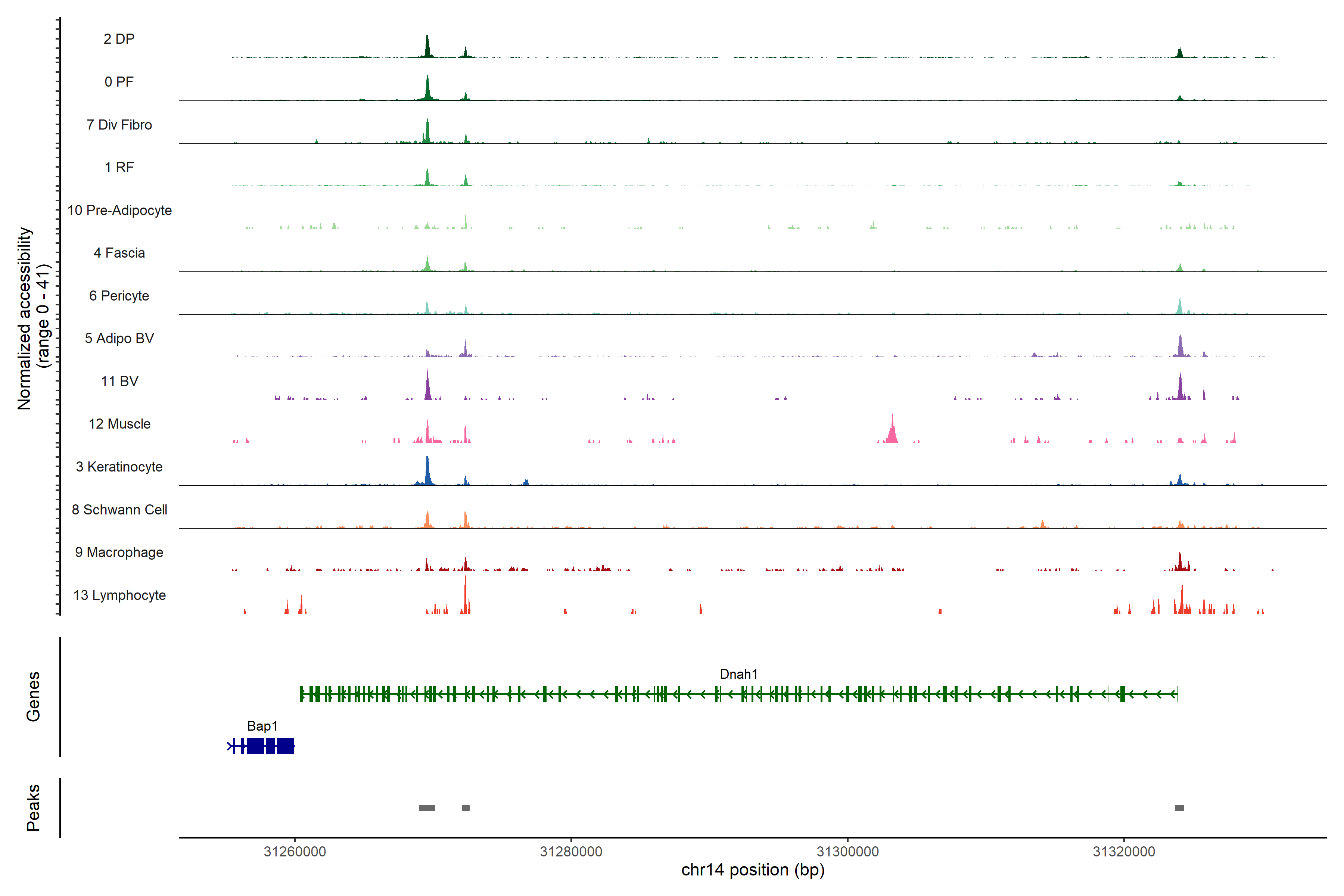The image size is (1344, 896).
Task: Click the Dnah1 gene label
Action: coord(738,674)
